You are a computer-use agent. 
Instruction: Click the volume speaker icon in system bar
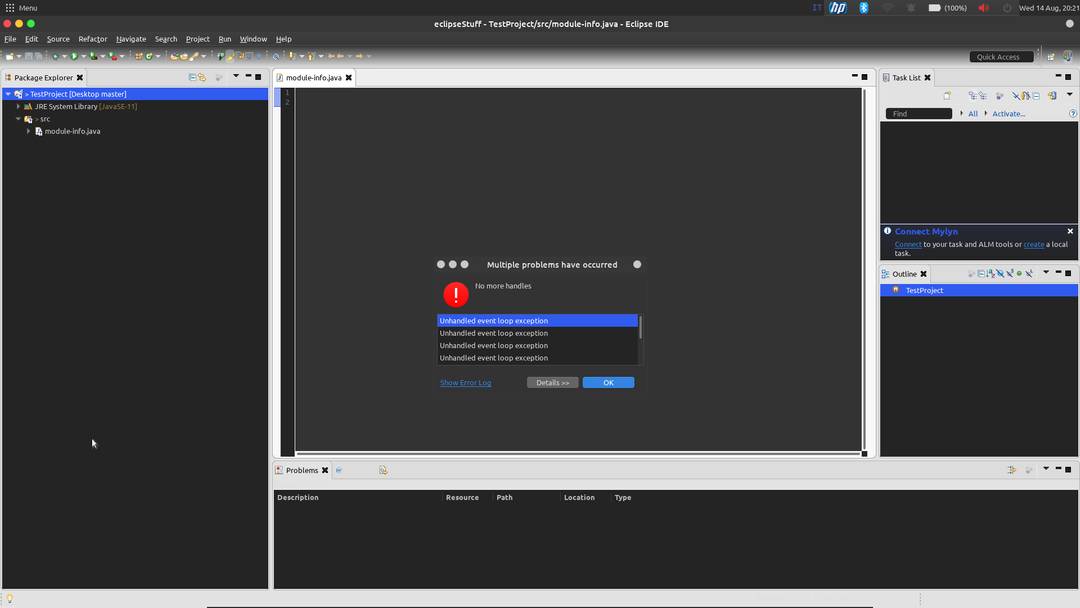(984, 8)
